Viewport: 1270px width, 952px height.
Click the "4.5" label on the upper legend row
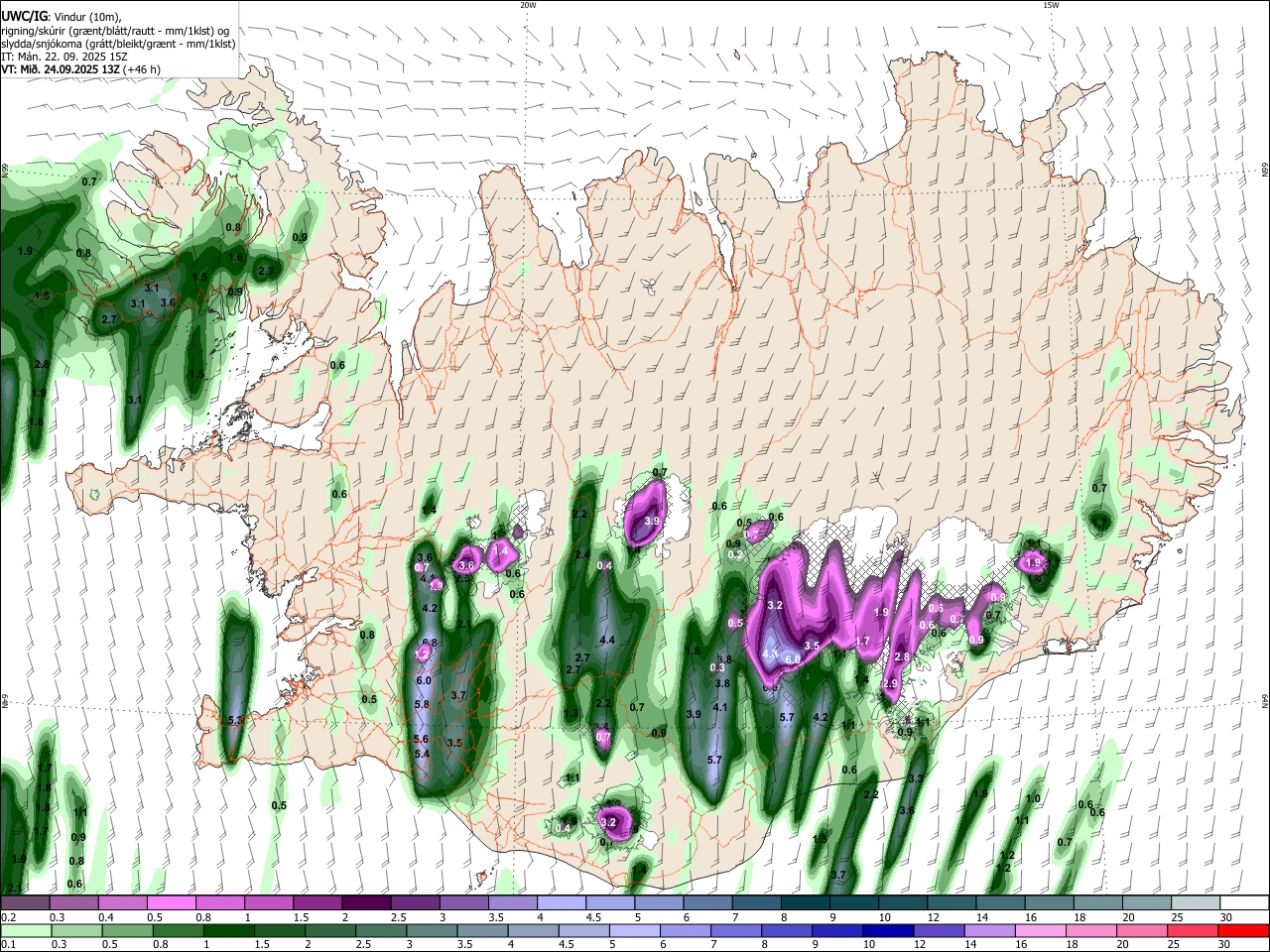click(593, 918)
